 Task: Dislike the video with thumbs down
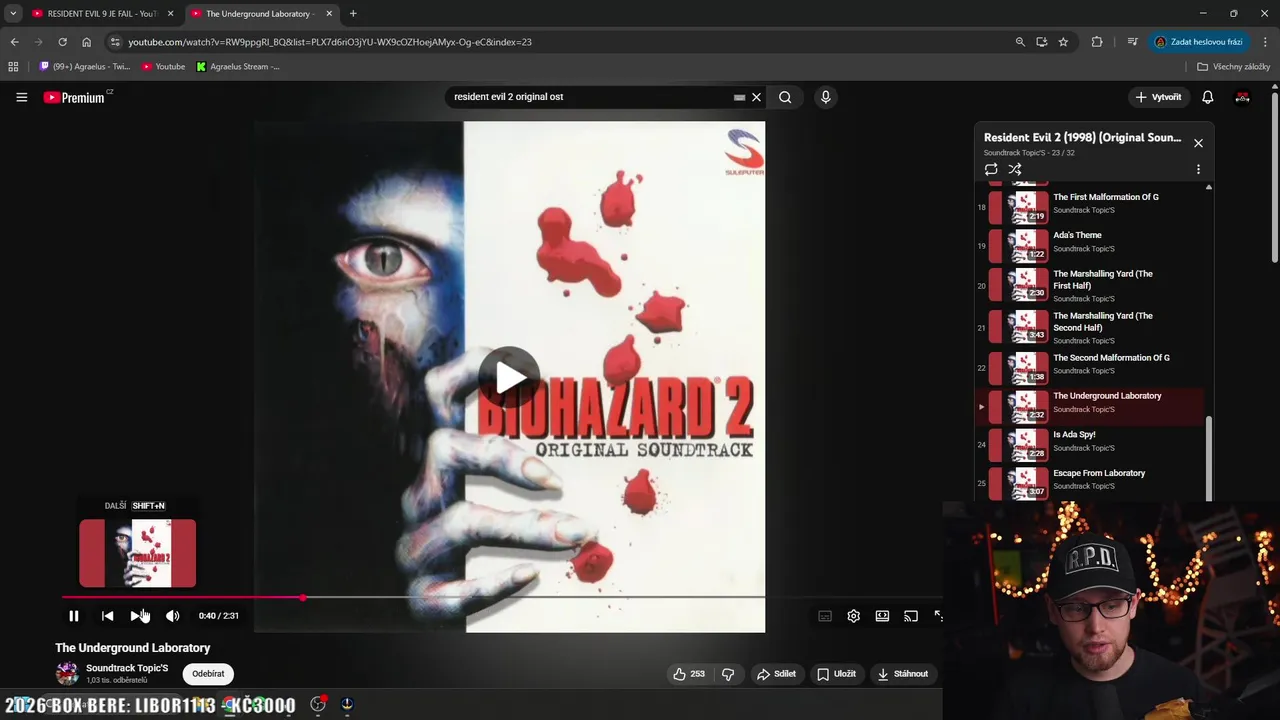coord(728,674)
